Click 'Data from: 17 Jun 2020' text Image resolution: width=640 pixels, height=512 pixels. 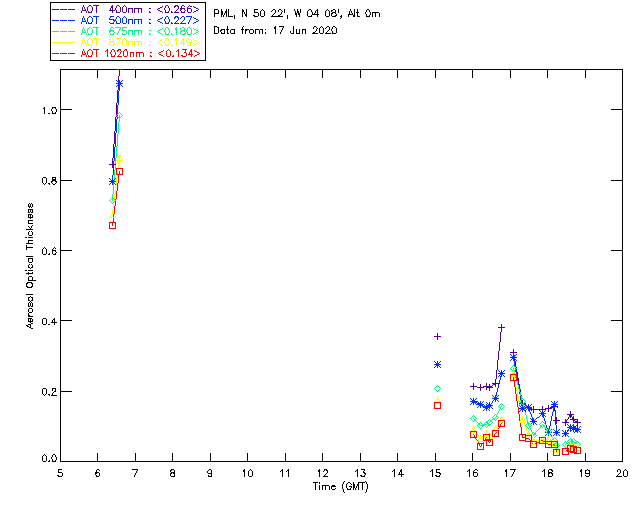coord(275,31)
